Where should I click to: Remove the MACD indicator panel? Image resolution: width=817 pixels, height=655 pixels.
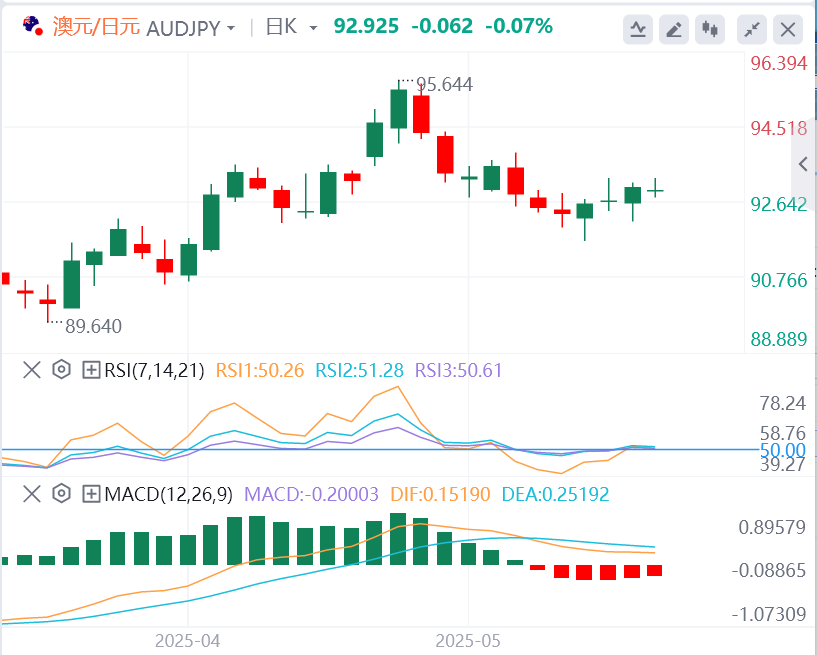point(31,493)
